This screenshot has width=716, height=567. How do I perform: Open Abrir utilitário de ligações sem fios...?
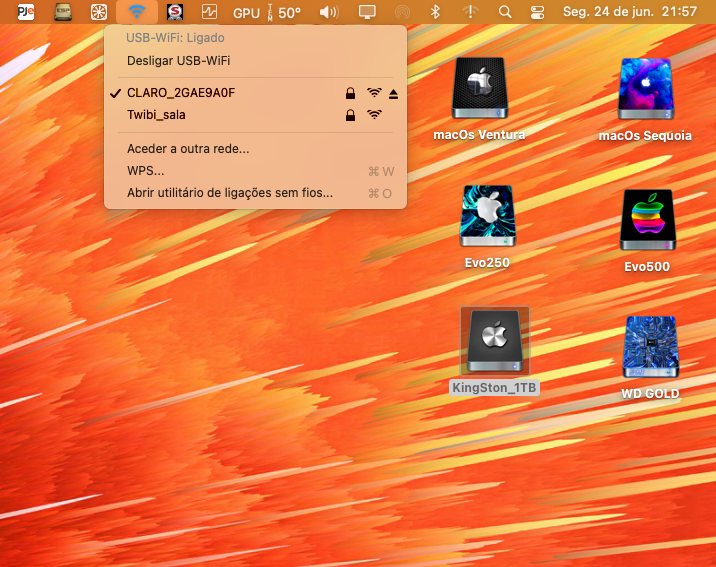tap(255, 193)
